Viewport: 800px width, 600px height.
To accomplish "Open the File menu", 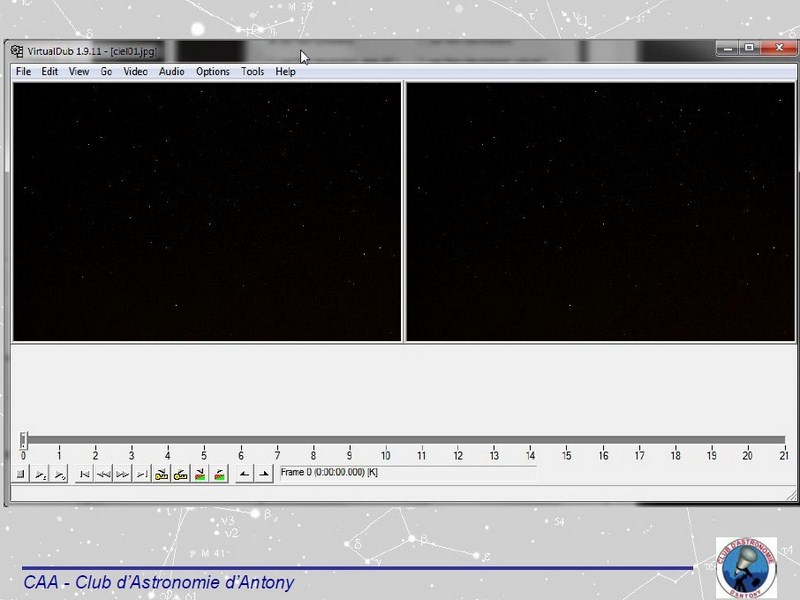I will 23,72.
